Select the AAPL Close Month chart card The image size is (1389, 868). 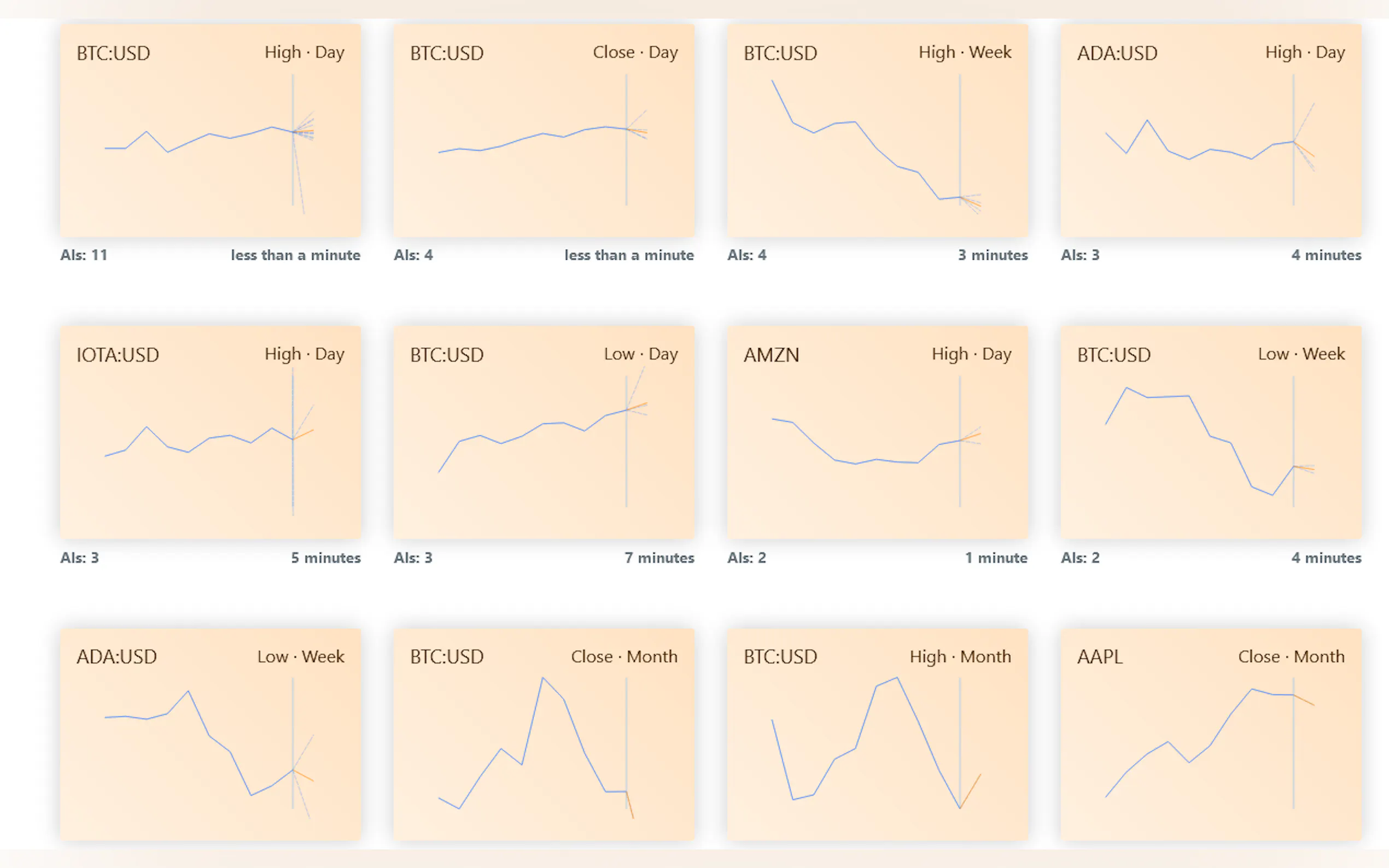(1210, 734)
